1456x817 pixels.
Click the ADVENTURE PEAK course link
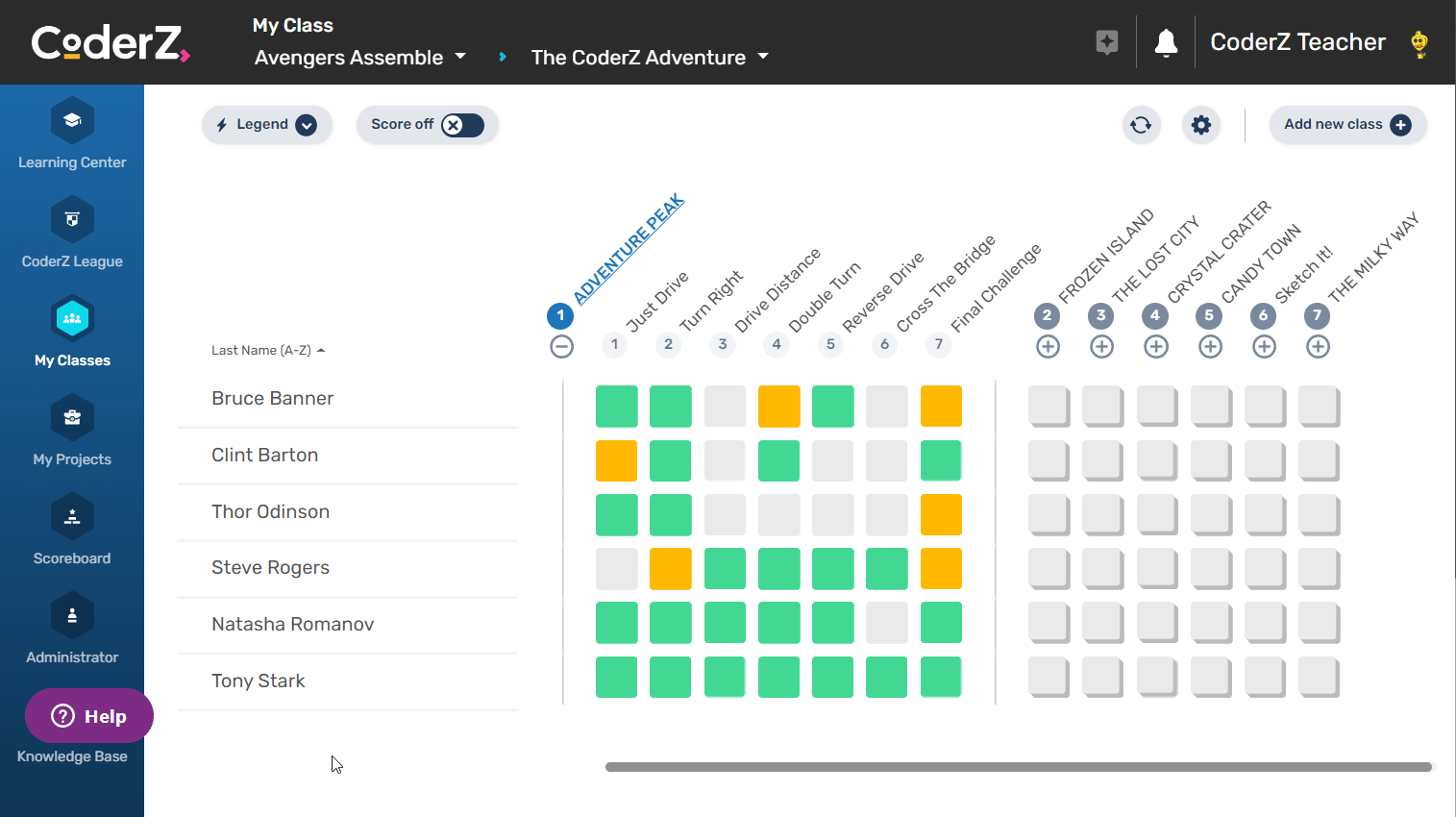[x=629, y=248]
